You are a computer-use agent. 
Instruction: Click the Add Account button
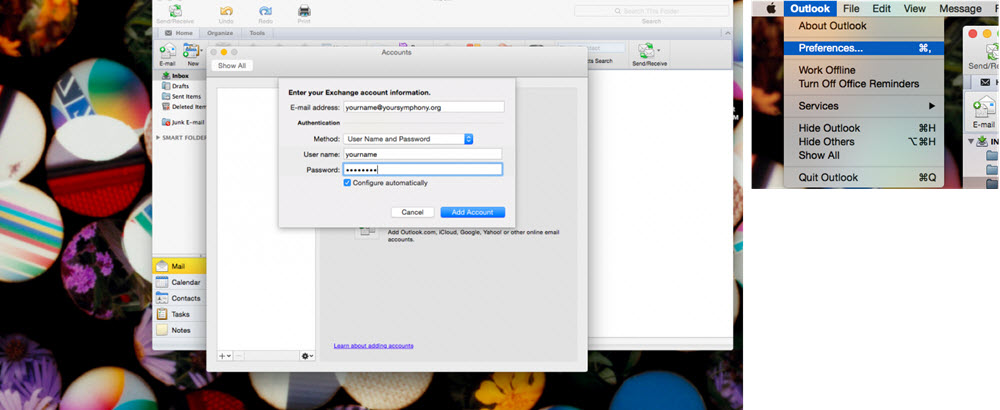coord(473,212)
